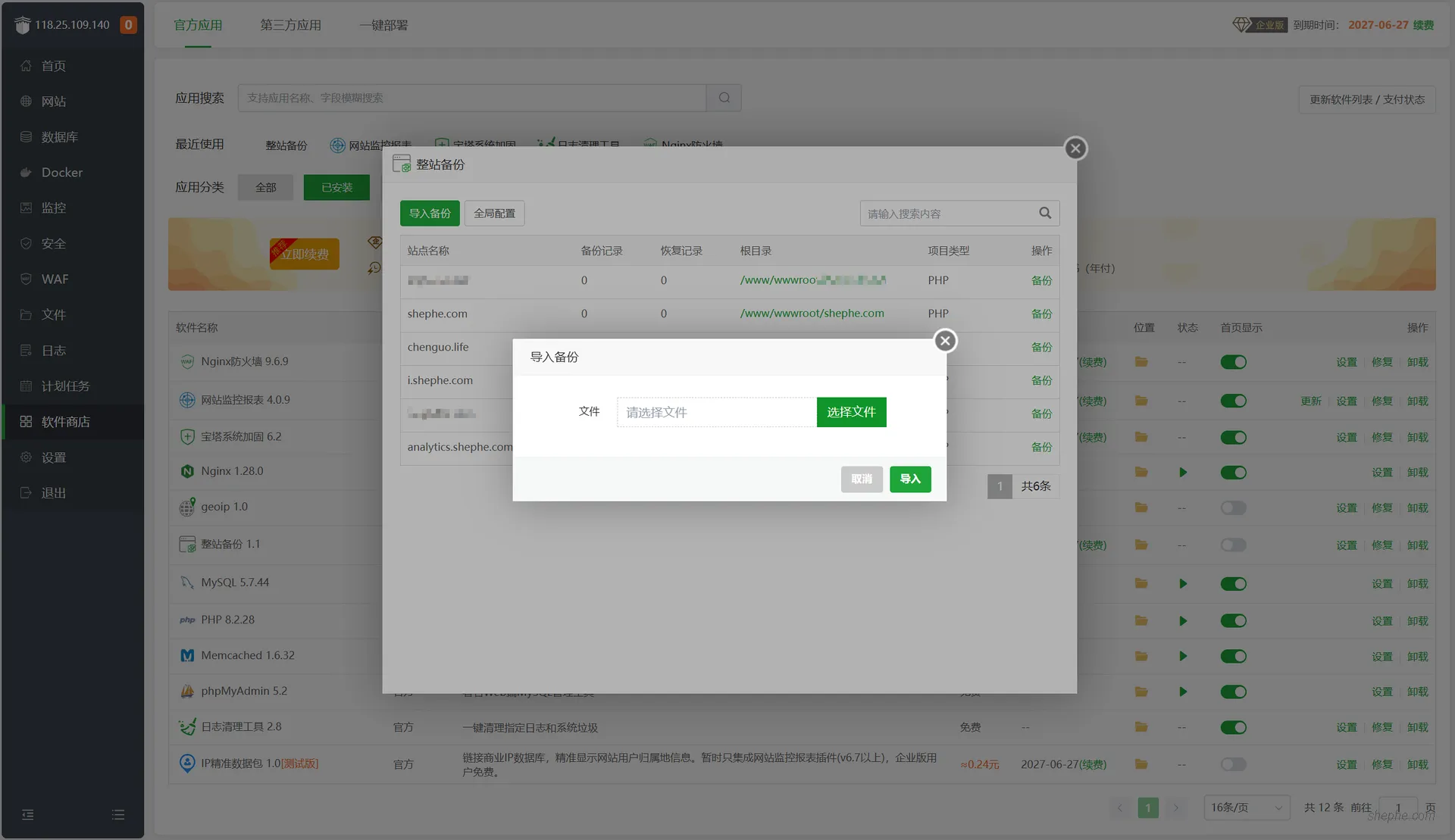
Task: Open the Docker sidebar icon
Action: pyautogui.click(x=26, y=172)
